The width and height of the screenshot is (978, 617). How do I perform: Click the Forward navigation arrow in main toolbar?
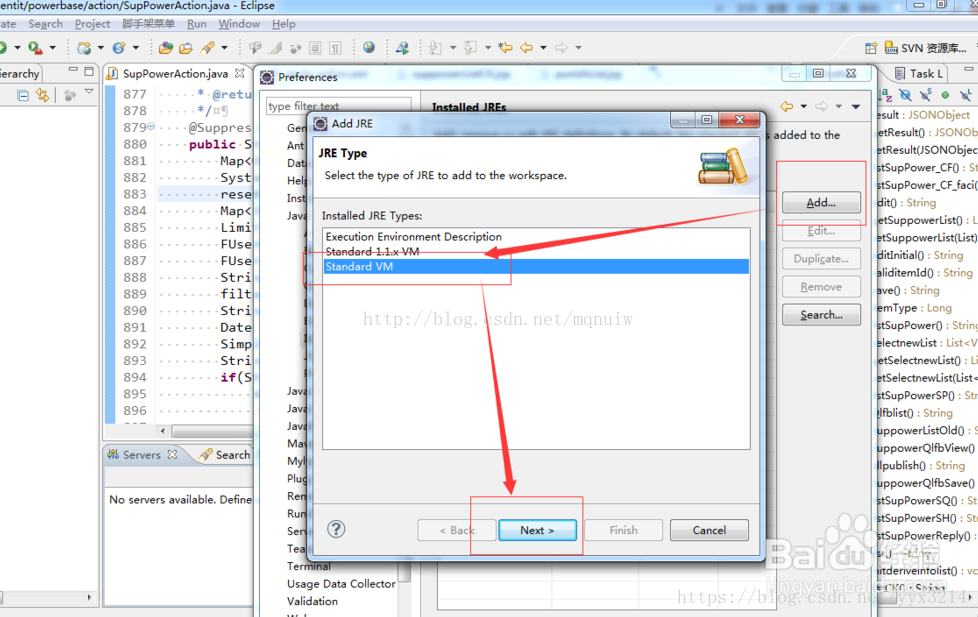coord(561,47)
